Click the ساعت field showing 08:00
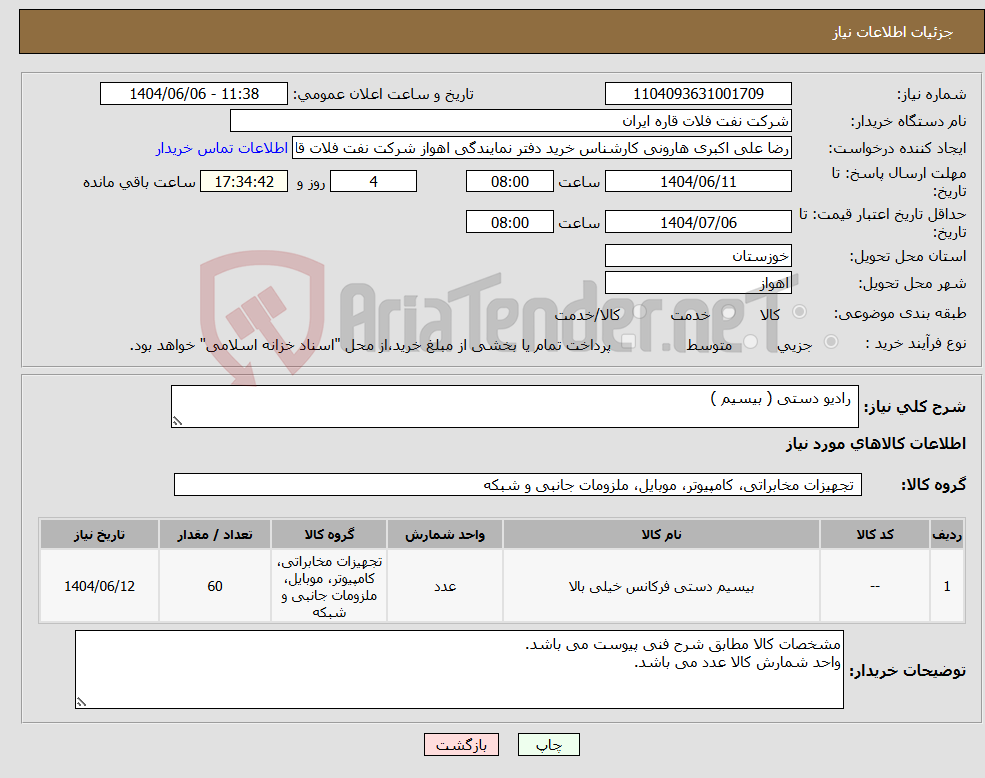985x778 pixels. point(508,181)
